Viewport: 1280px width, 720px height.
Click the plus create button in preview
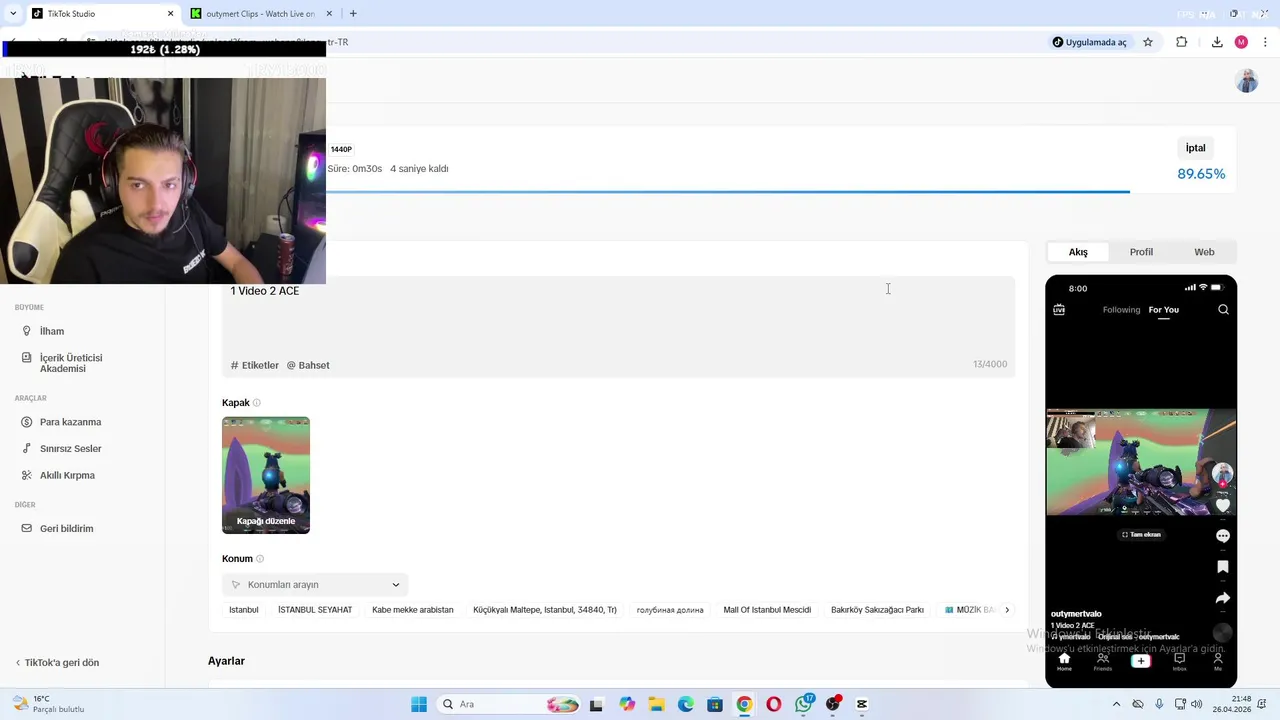point(1141,661)
